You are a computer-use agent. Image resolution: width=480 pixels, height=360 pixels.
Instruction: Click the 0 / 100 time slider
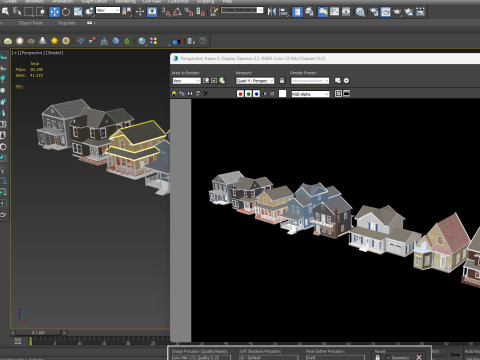pyautogui.click(x=39, y=332)
